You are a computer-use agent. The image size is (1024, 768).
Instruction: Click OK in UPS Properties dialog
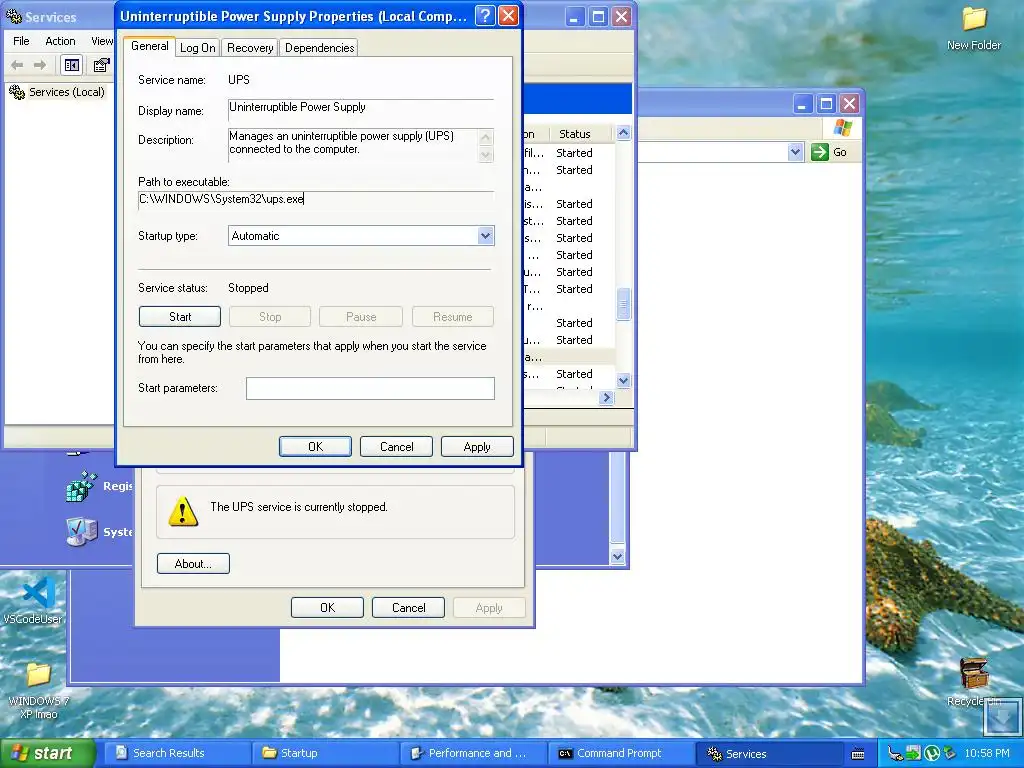(315, 447)
